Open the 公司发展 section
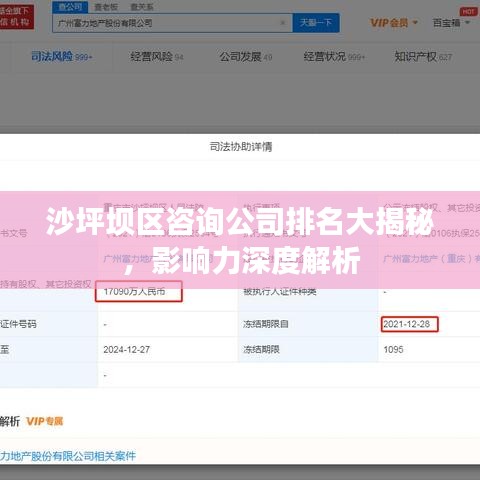Image resolution: width=480 pixels, height=480 pixels. coord(246,57)
